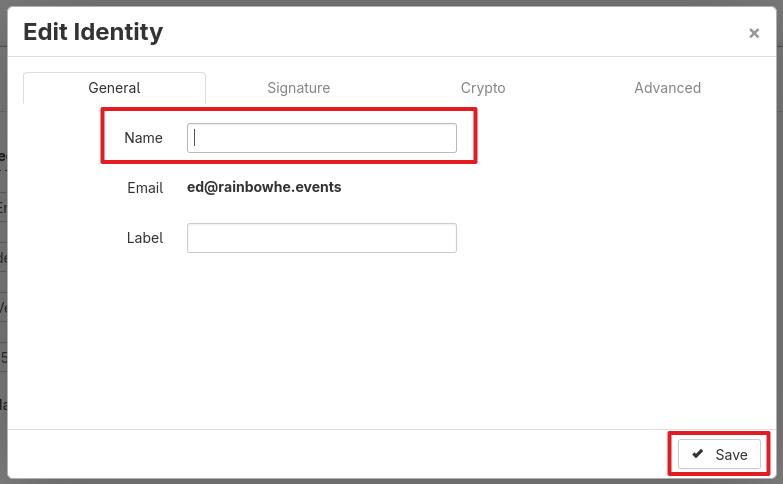The image size is (783, 484).
Task: Select the General tab
Action: pos(114,88)
